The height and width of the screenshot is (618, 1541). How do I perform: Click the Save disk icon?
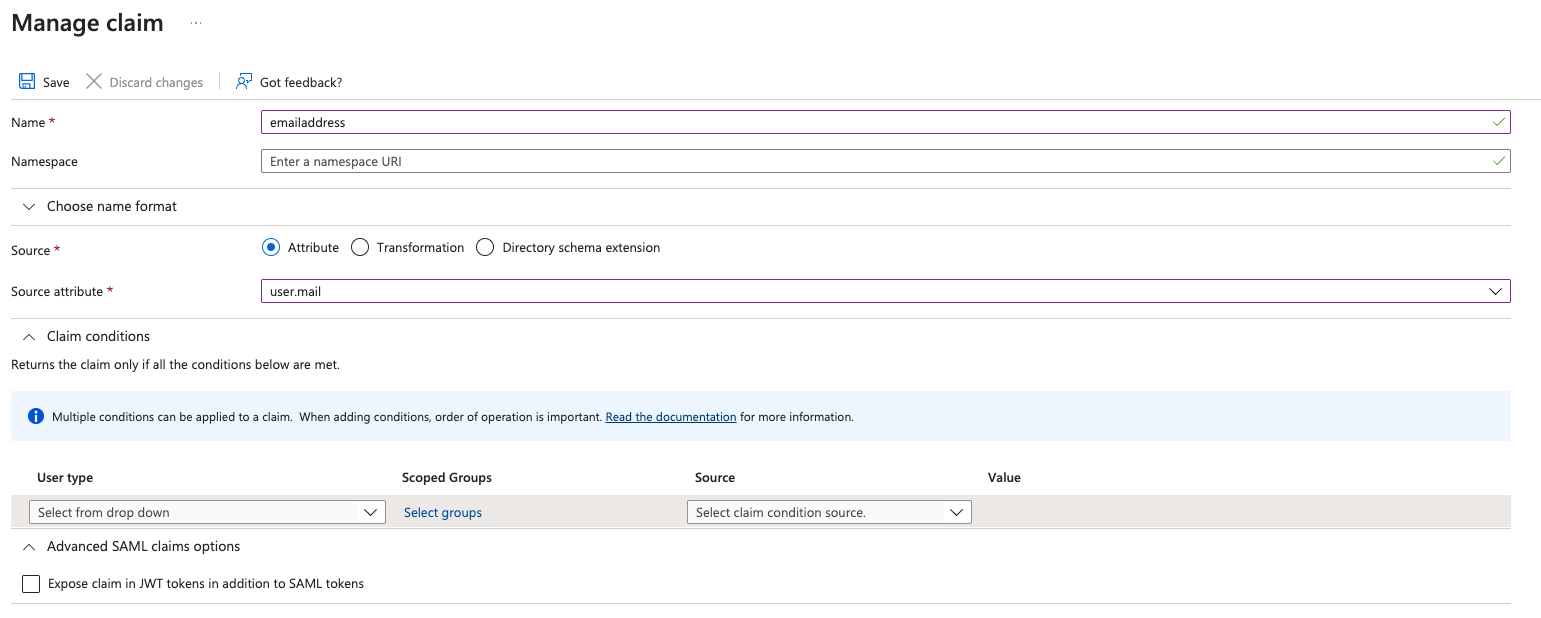click(27, 82)
